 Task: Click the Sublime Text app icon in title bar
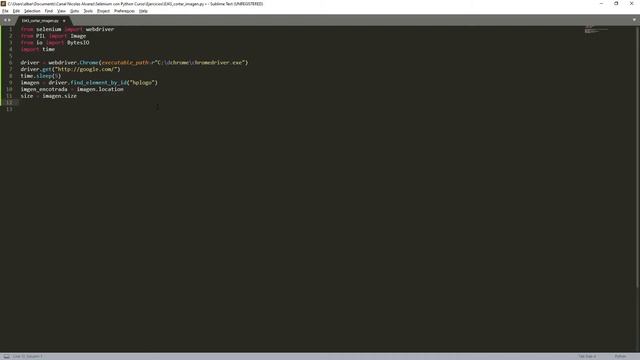point(3,4)
